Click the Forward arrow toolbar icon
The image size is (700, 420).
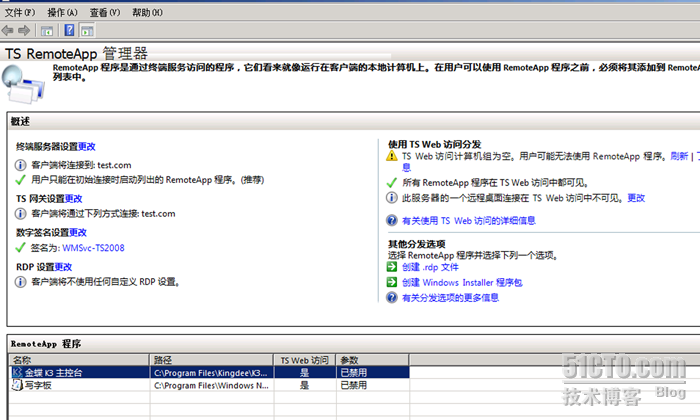click(24, 30)
